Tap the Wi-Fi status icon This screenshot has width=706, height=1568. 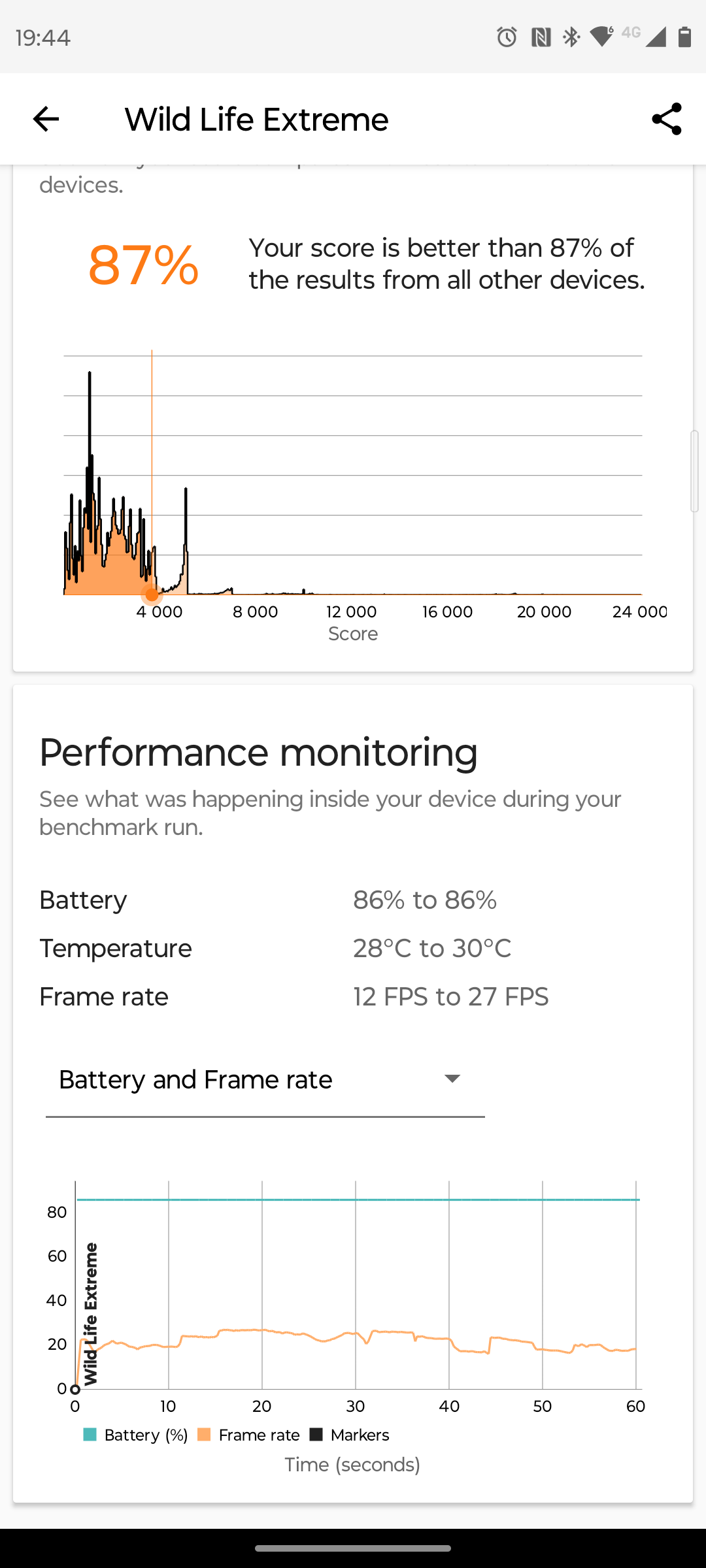[601, 37]
